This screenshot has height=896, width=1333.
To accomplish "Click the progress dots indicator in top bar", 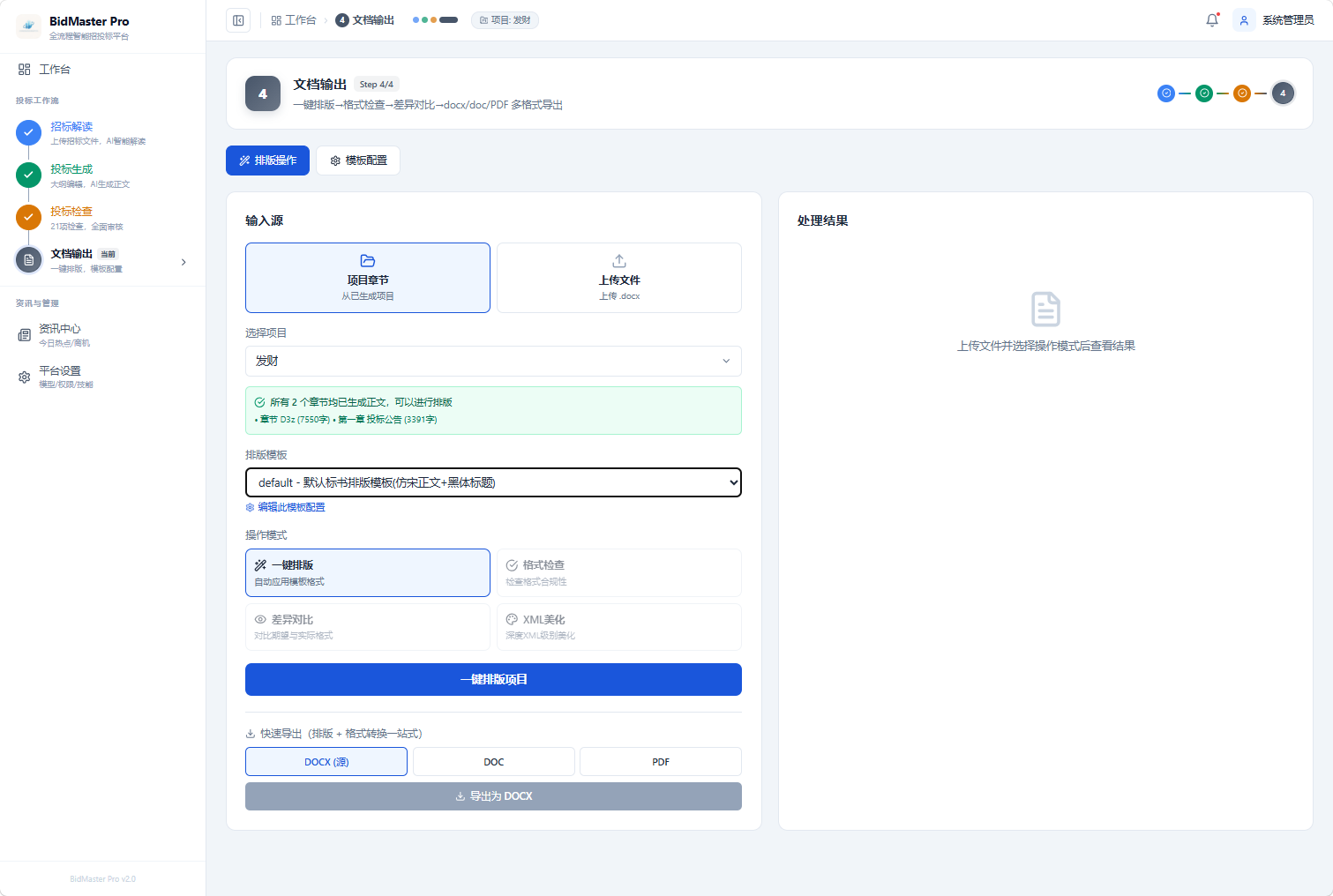I will point(435,20).
